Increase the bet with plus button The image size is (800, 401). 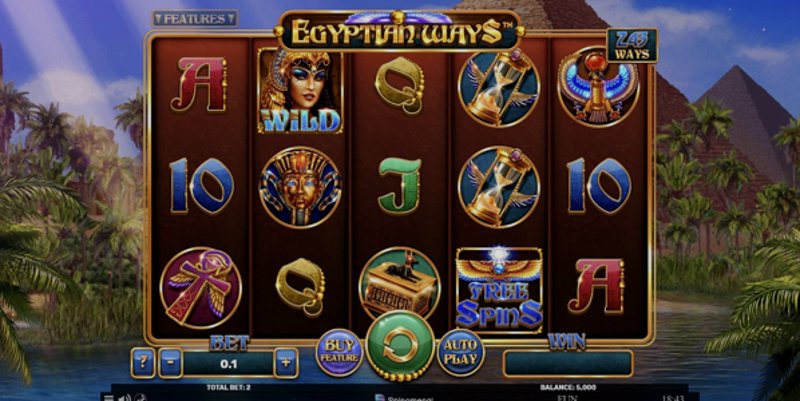(286, 363)
